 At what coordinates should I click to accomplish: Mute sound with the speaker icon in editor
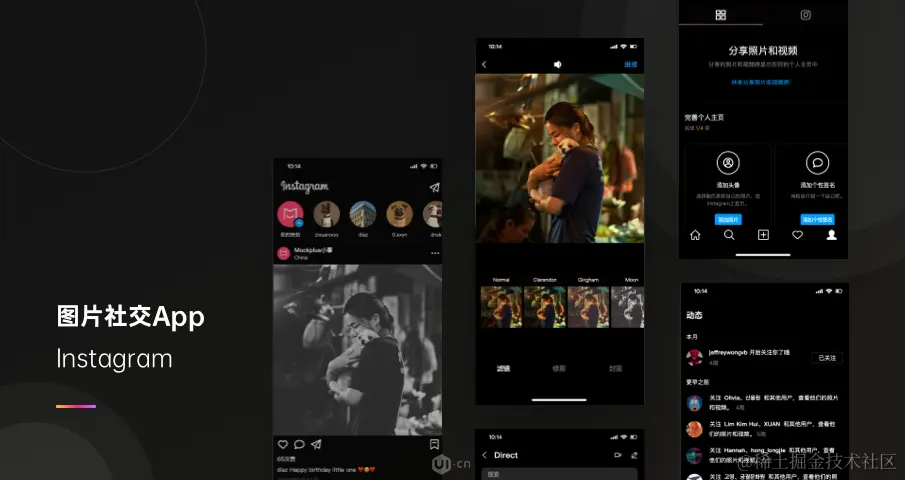point(558,65)
